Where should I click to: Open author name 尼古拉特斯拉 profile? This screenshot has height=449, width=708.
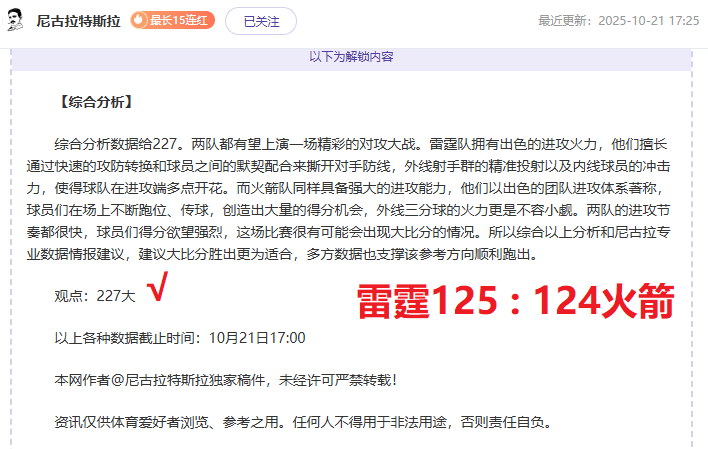(79, 21)
